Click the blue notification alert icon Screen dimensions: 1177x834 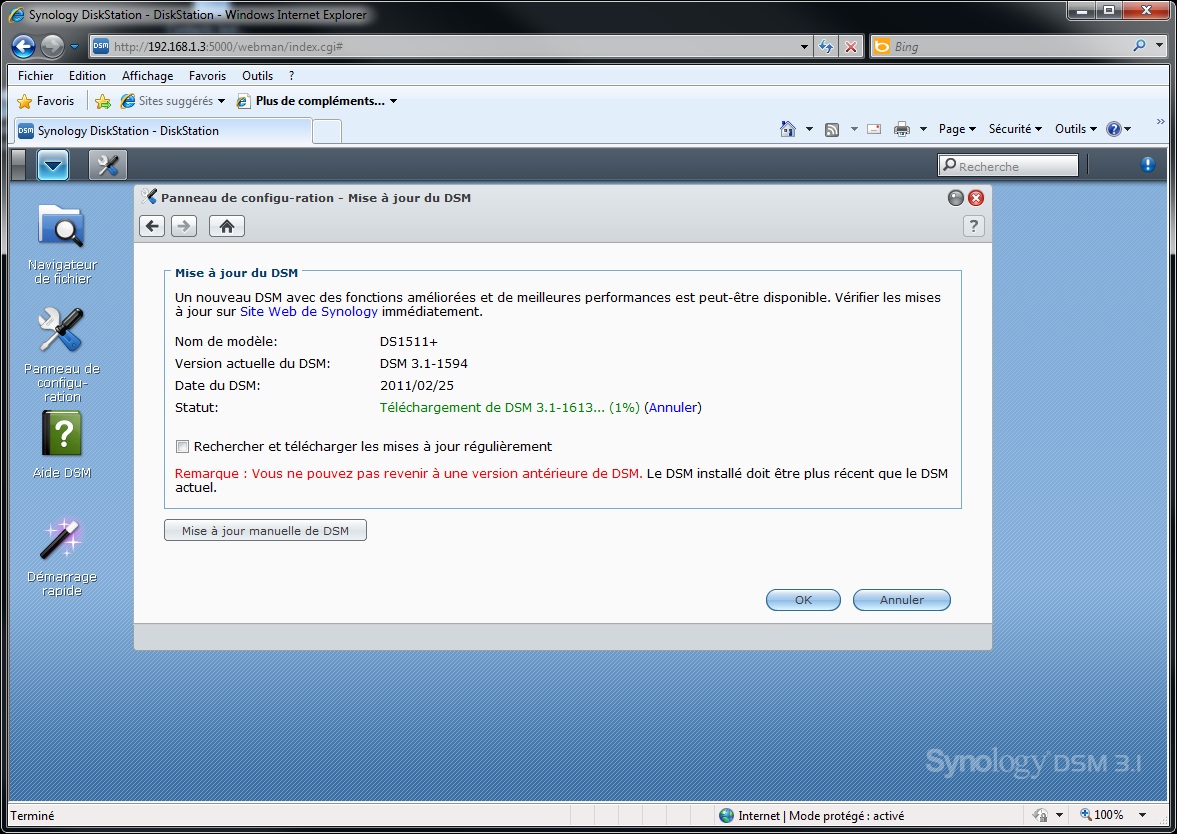tap(1148, 165)
